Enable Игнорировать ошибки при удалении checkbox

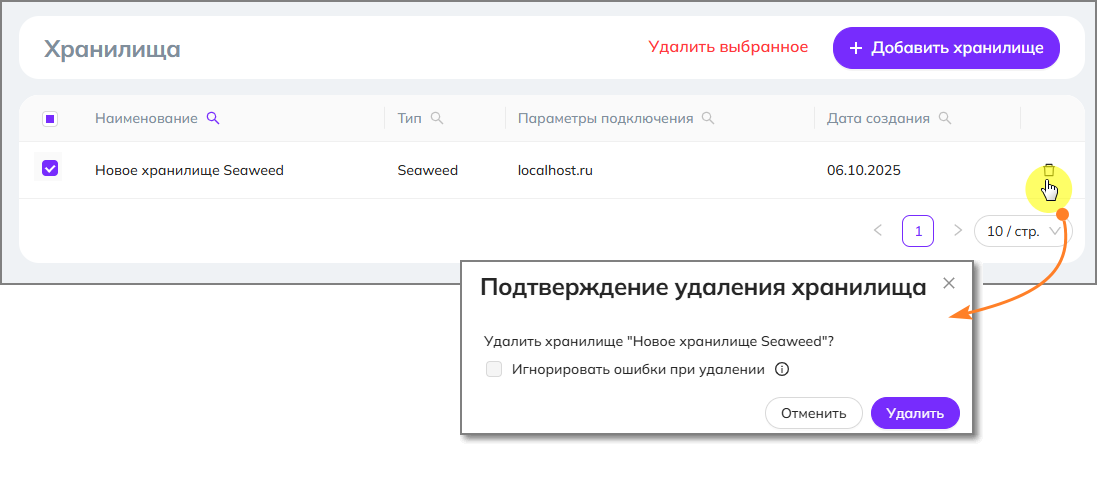click(x=494, y=369)
